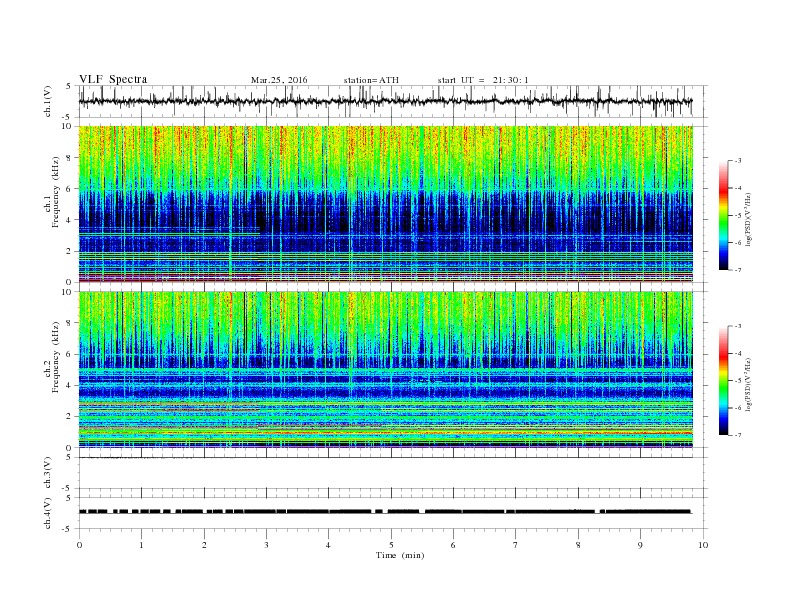Click the log(PSD) label beside ch.1 color bar
The image size is (792, 612).
pos(748,220)
